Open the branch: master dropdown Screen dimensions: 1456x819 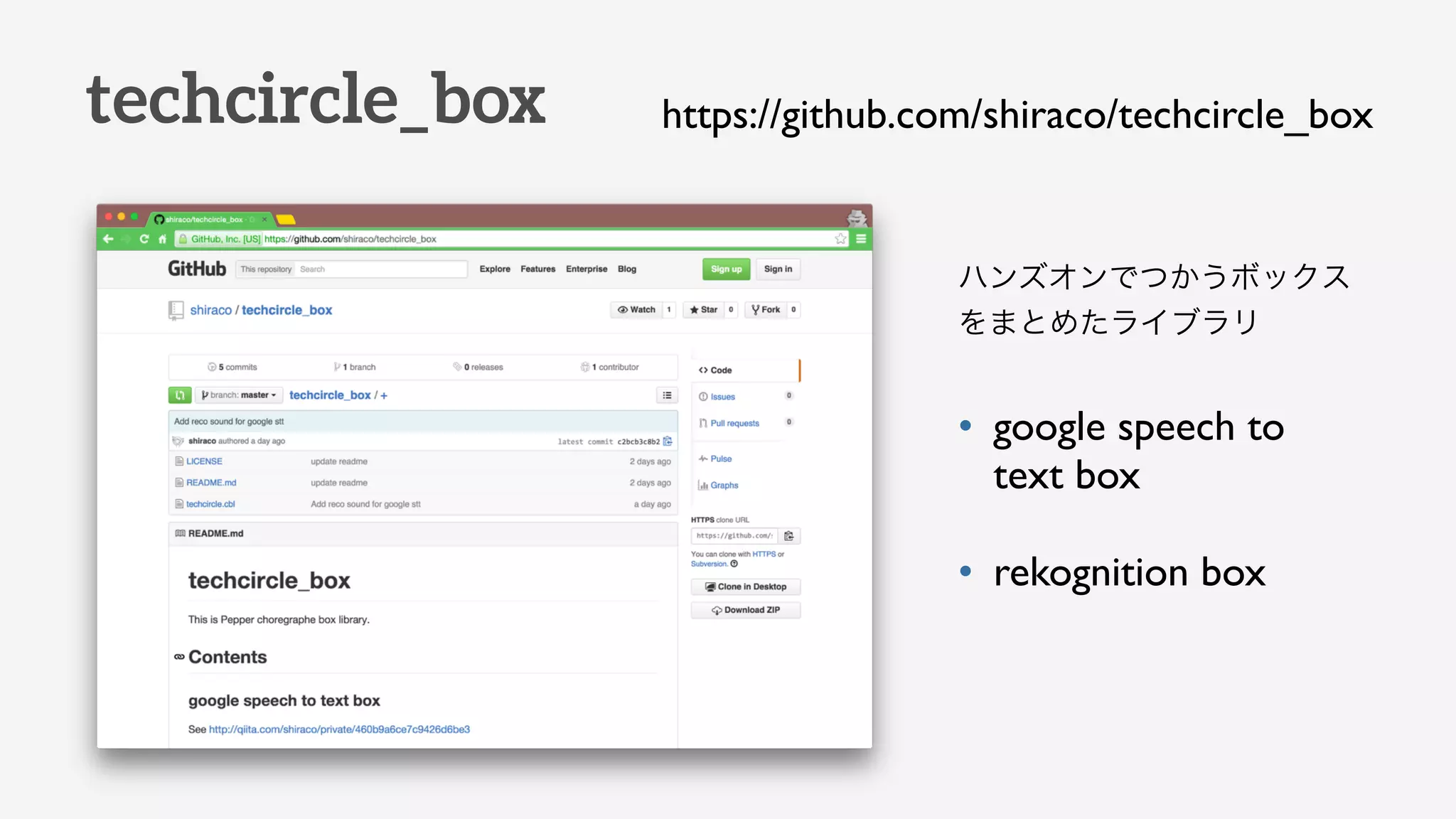click(x=239, y=395)
